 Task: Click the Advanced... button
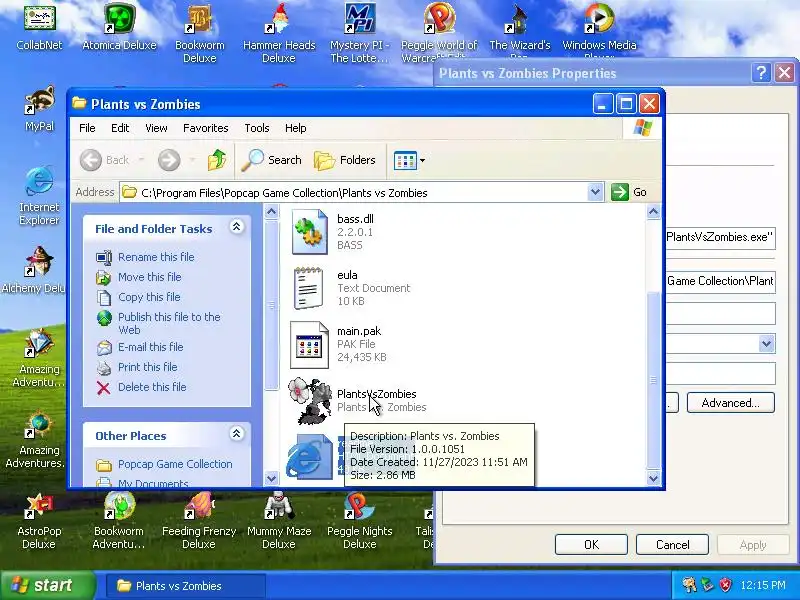731,403
